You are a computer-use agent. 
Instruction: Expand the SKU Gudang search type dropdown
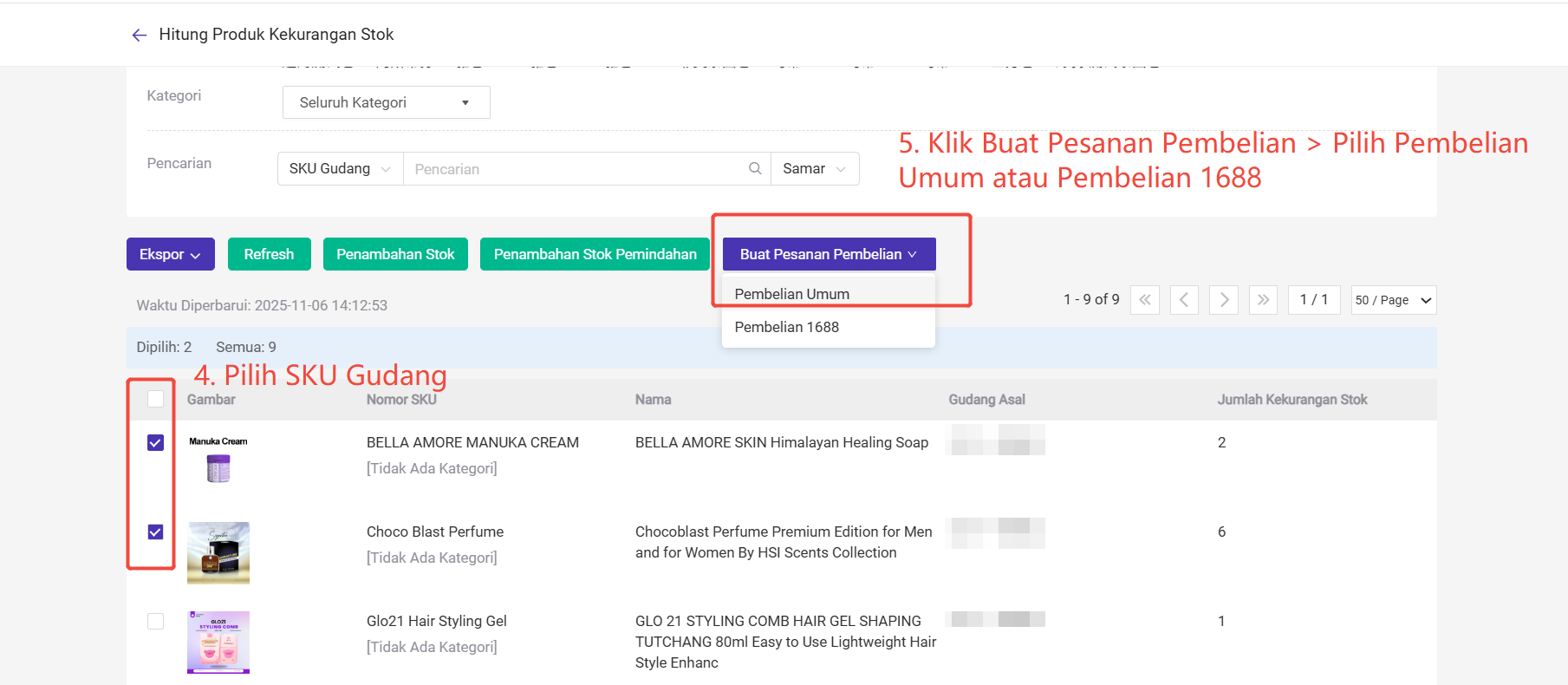coord(340,168)
